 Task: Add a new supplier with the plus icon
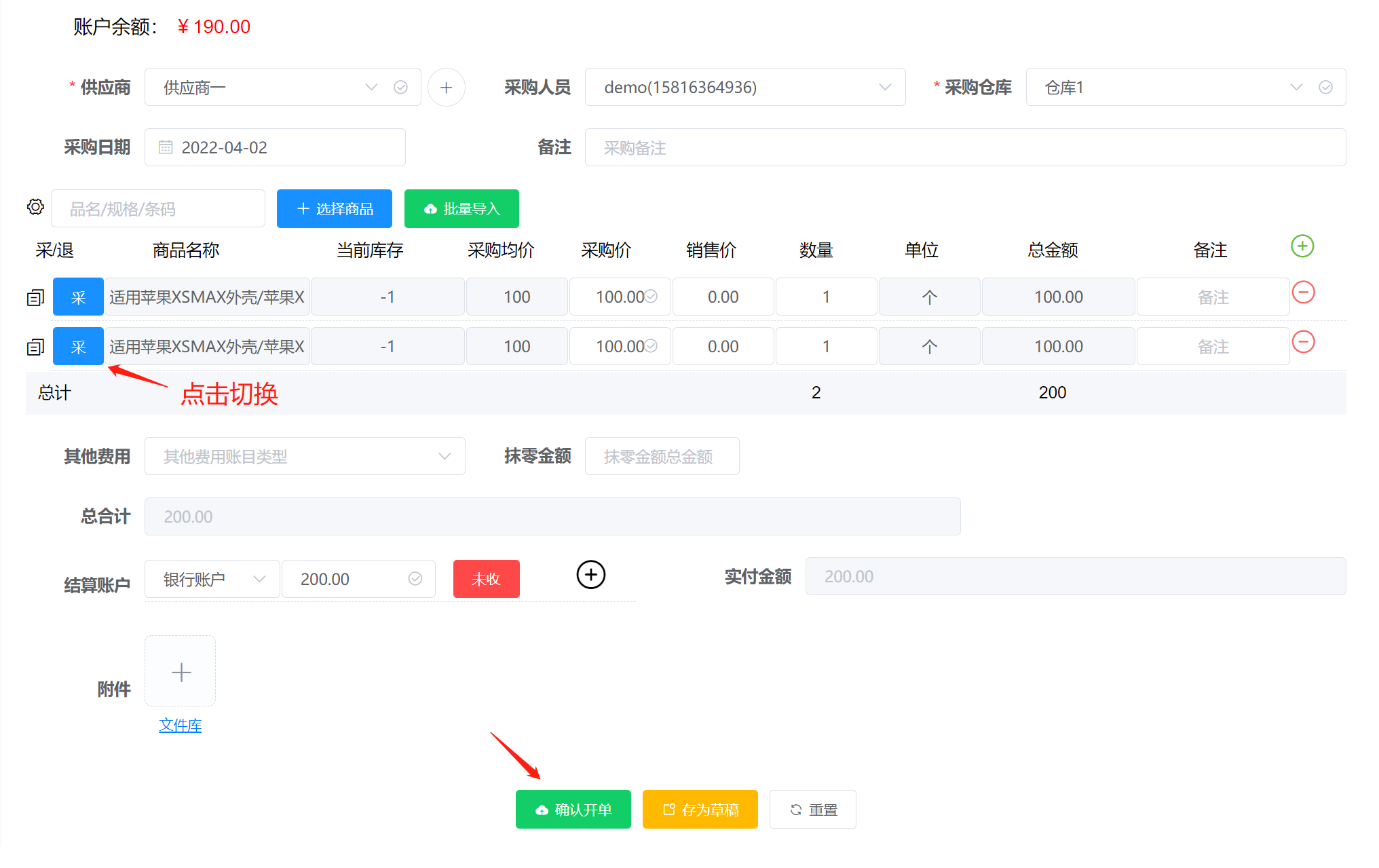[446, 87]
